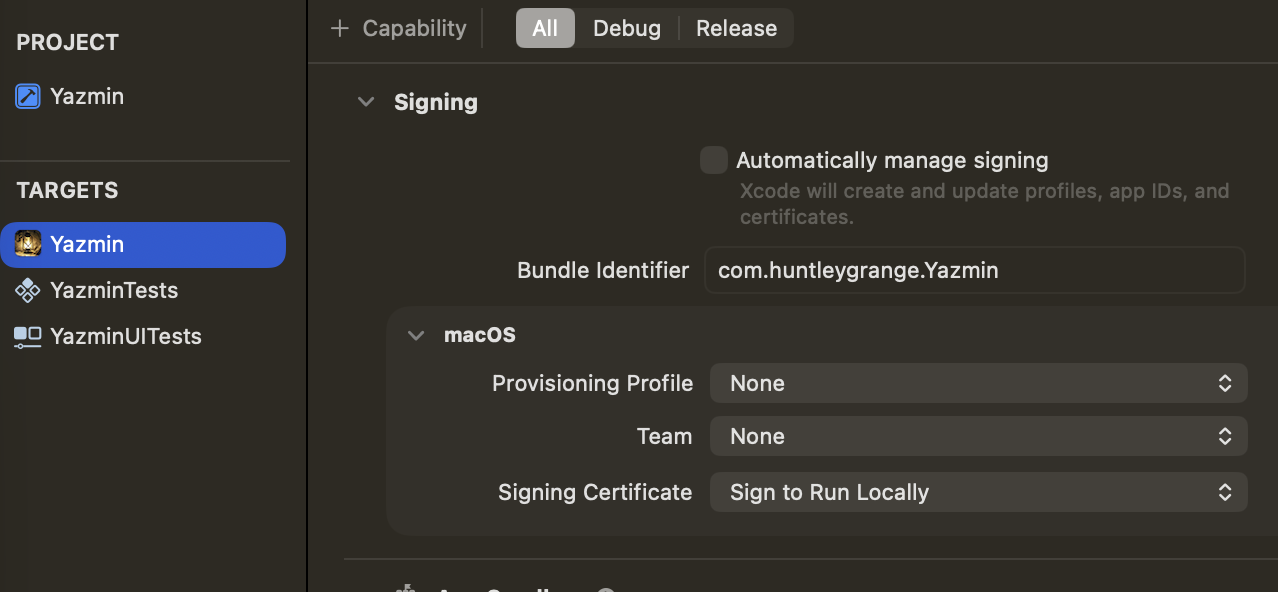This screenshot has width=1278, height=592.
Task: Click the Provisioning Profile label
Action: (x=592, y=383)
